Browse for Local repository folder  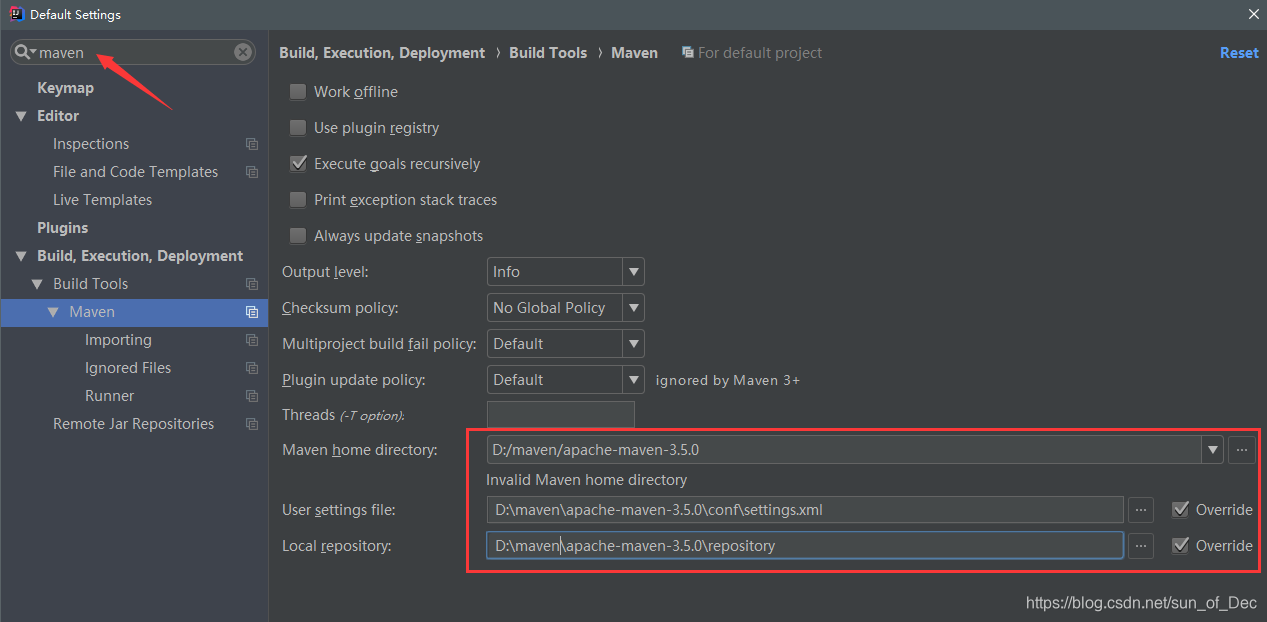(1141, 546)
